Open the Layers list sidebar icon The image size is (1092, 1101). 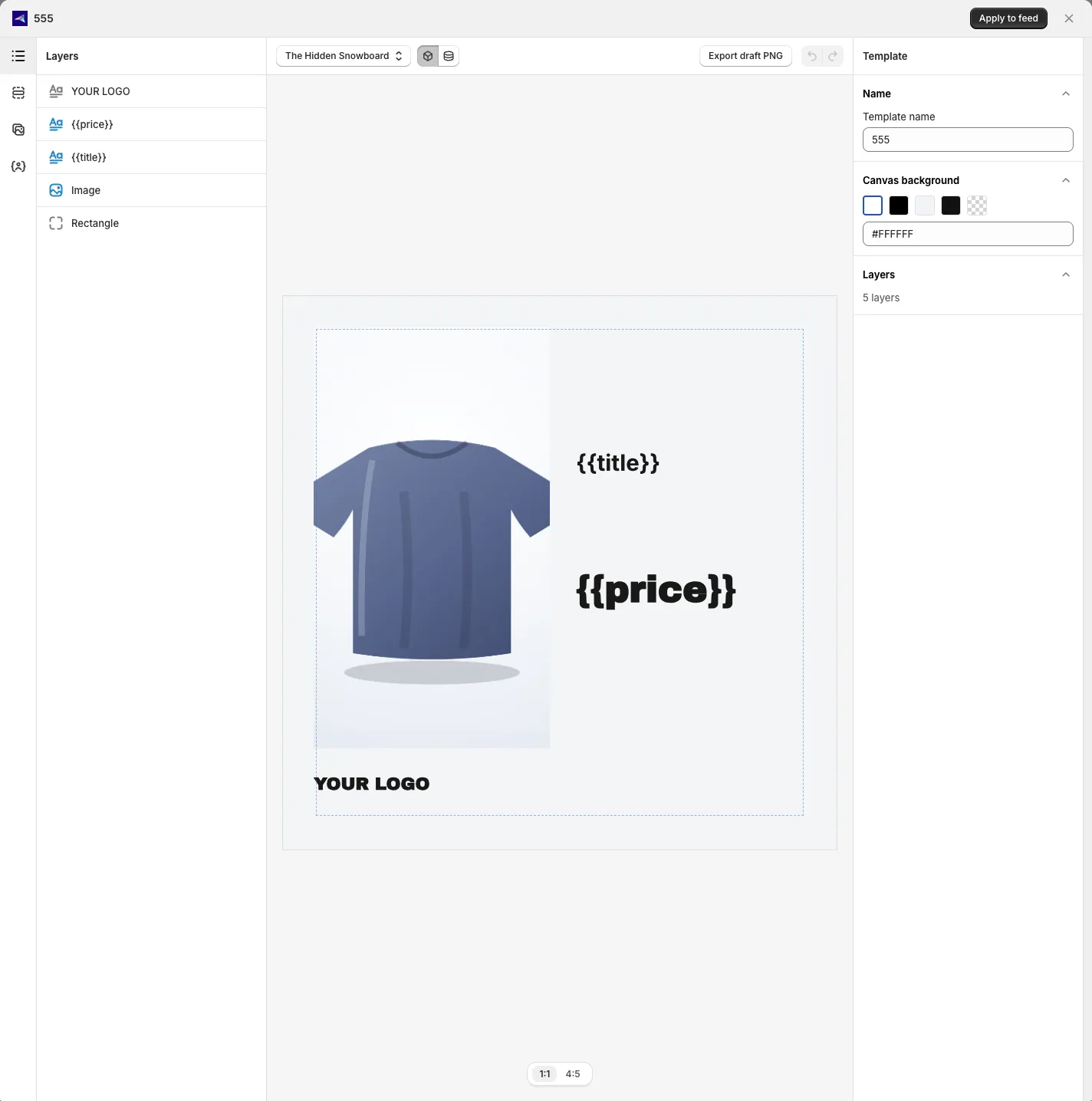[x=18, y=56]
